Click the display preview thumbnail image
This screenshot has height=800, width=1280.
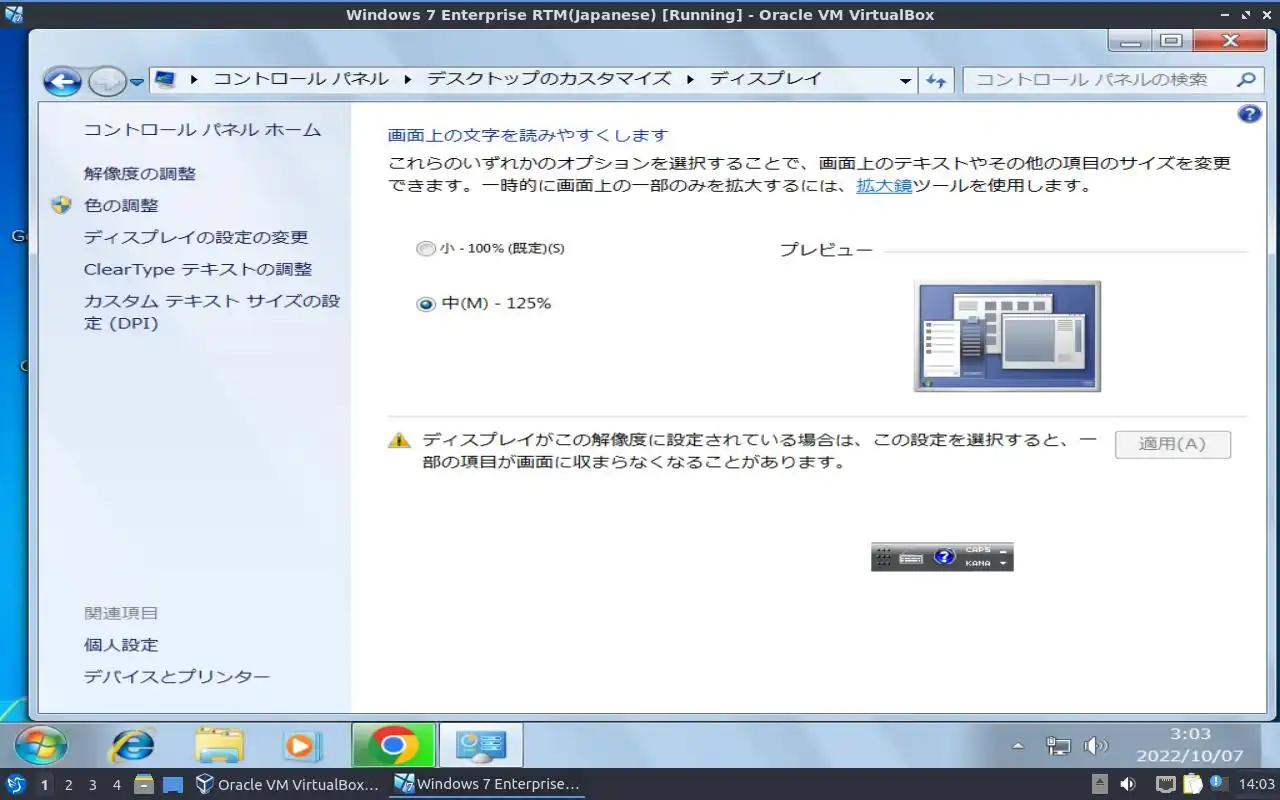(1007, 336)
